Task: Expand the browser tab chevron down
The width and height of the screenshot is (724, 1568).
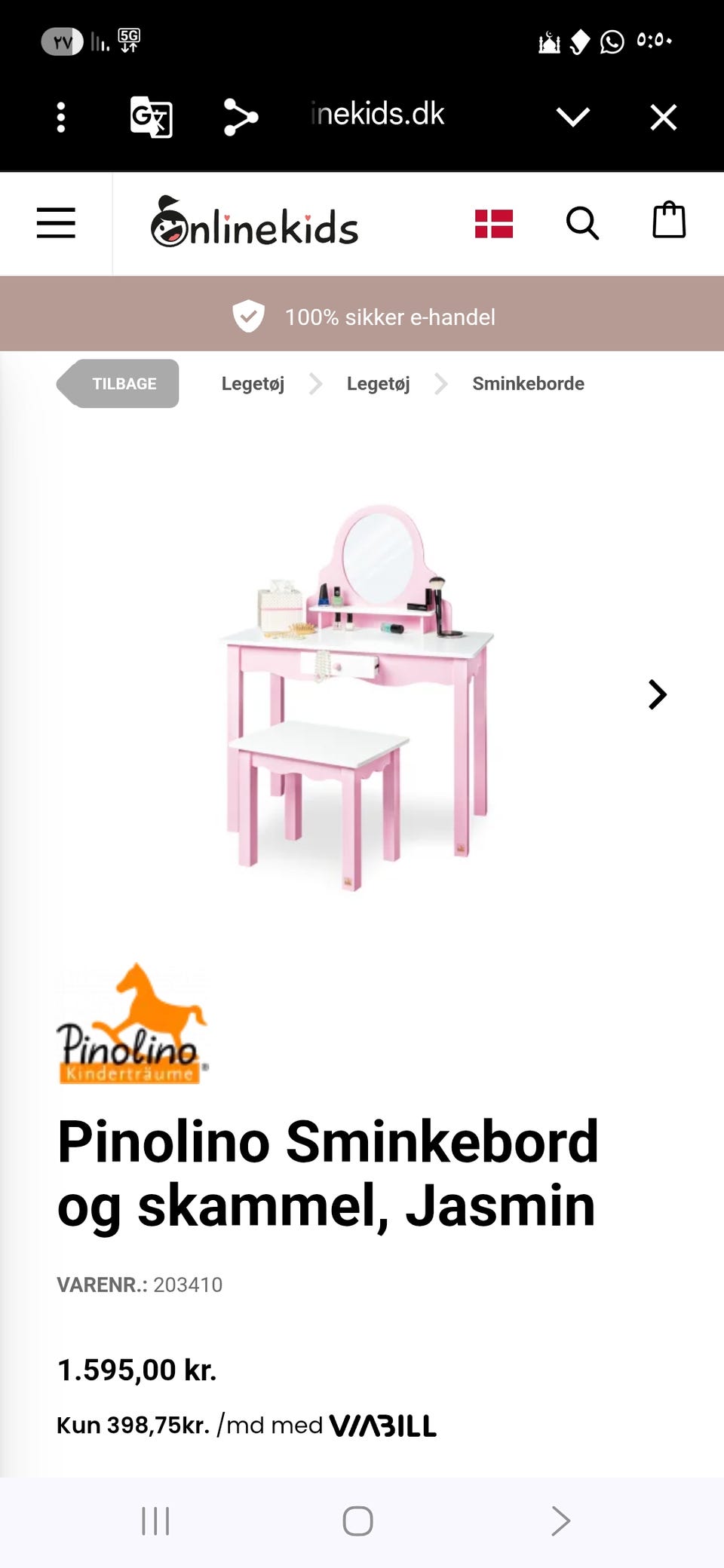Action: pyautogui.click(x=572, y=117)
